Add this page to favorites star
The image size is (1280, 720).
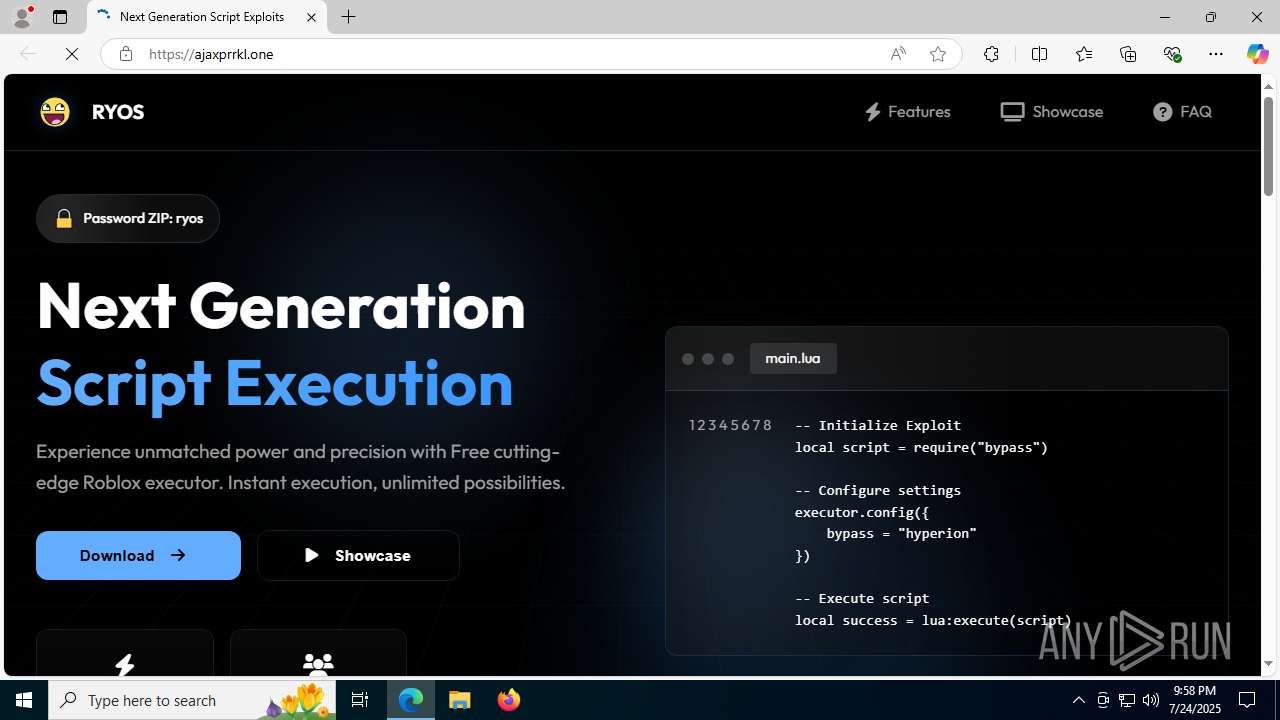(937, 54)
